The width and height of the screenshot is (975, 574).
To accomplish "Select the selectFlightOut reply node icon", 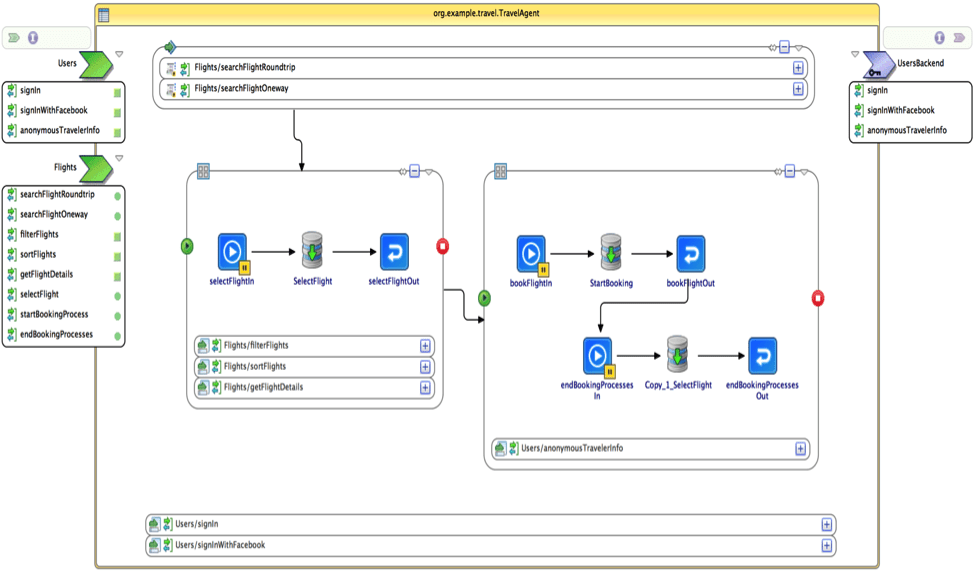I will pos(394,252).
